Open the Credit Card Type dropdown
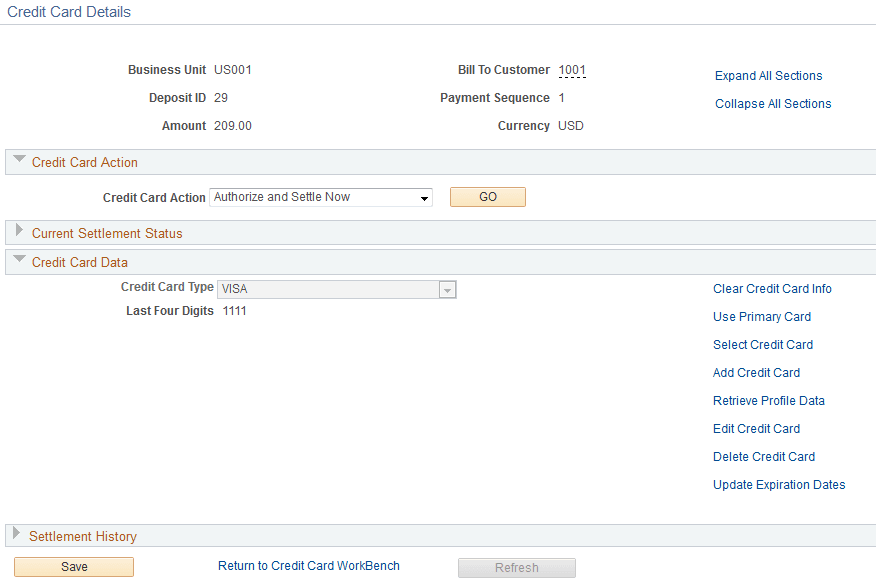 click(x=447, y=289)
